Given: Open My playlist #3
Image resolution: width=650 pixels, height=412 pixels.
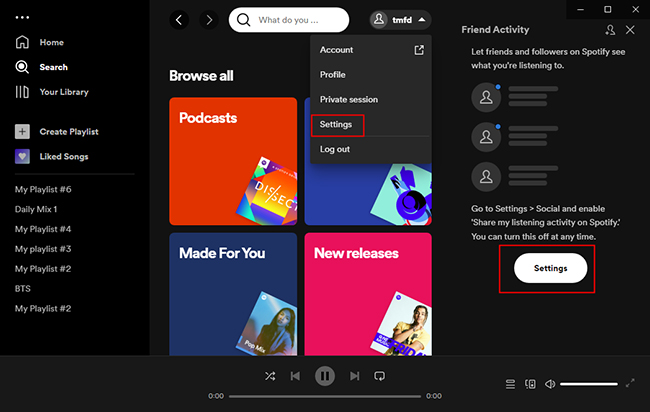Looking at the screenshot, I should click(x=43, y=249).
